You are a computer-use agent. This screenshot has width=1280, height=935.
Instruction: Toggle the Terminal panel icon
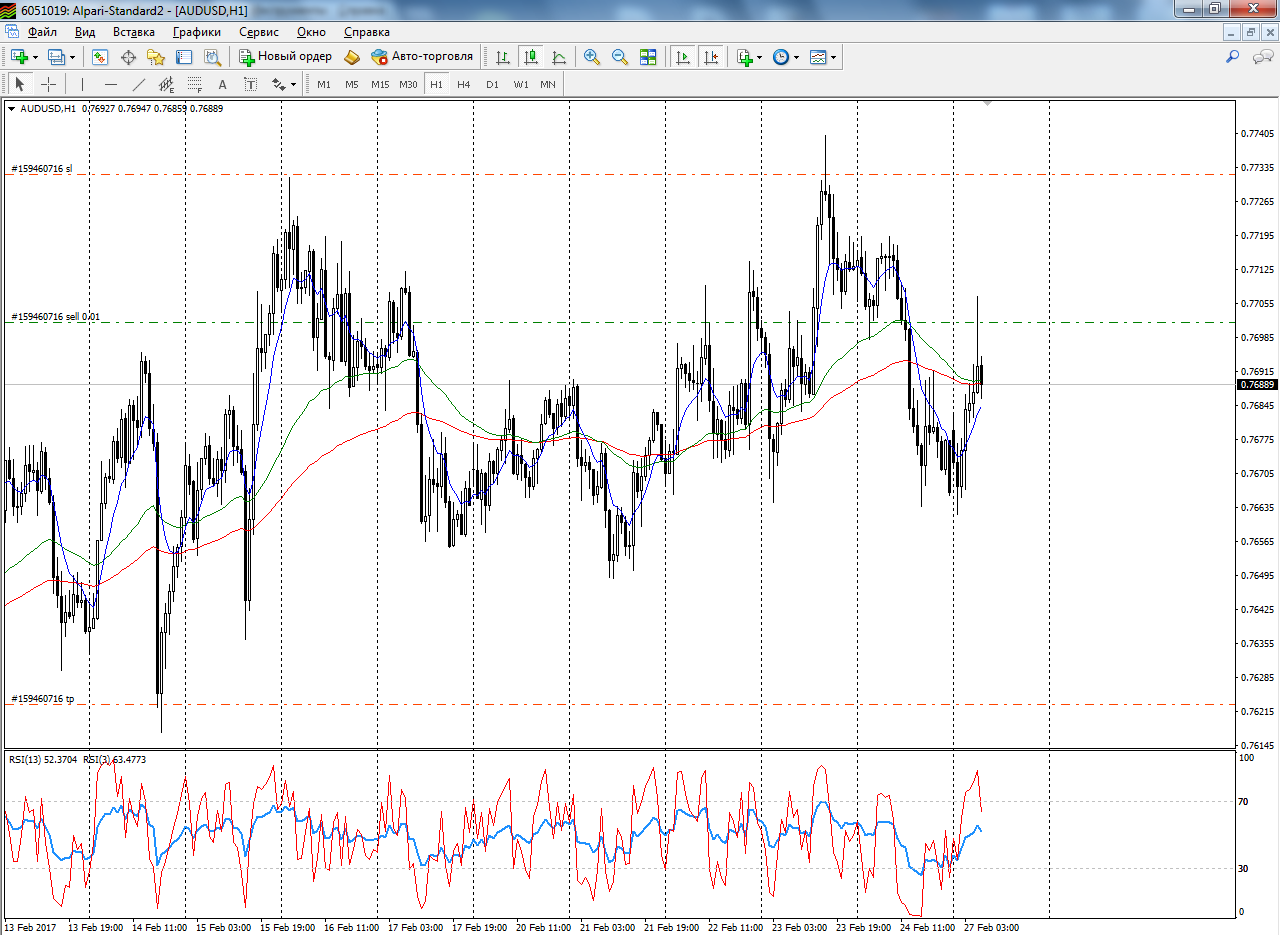pos(184,57)
